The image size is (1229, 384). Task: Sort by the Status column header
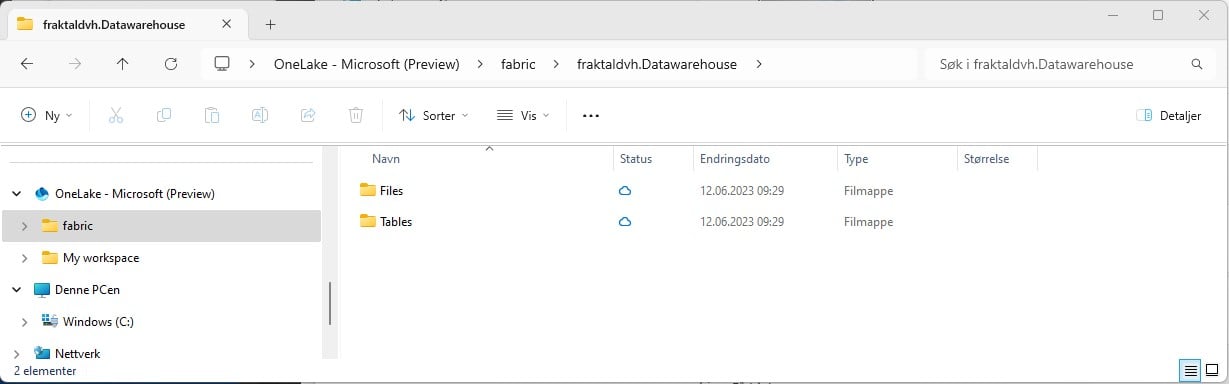[x=636, y=159]
